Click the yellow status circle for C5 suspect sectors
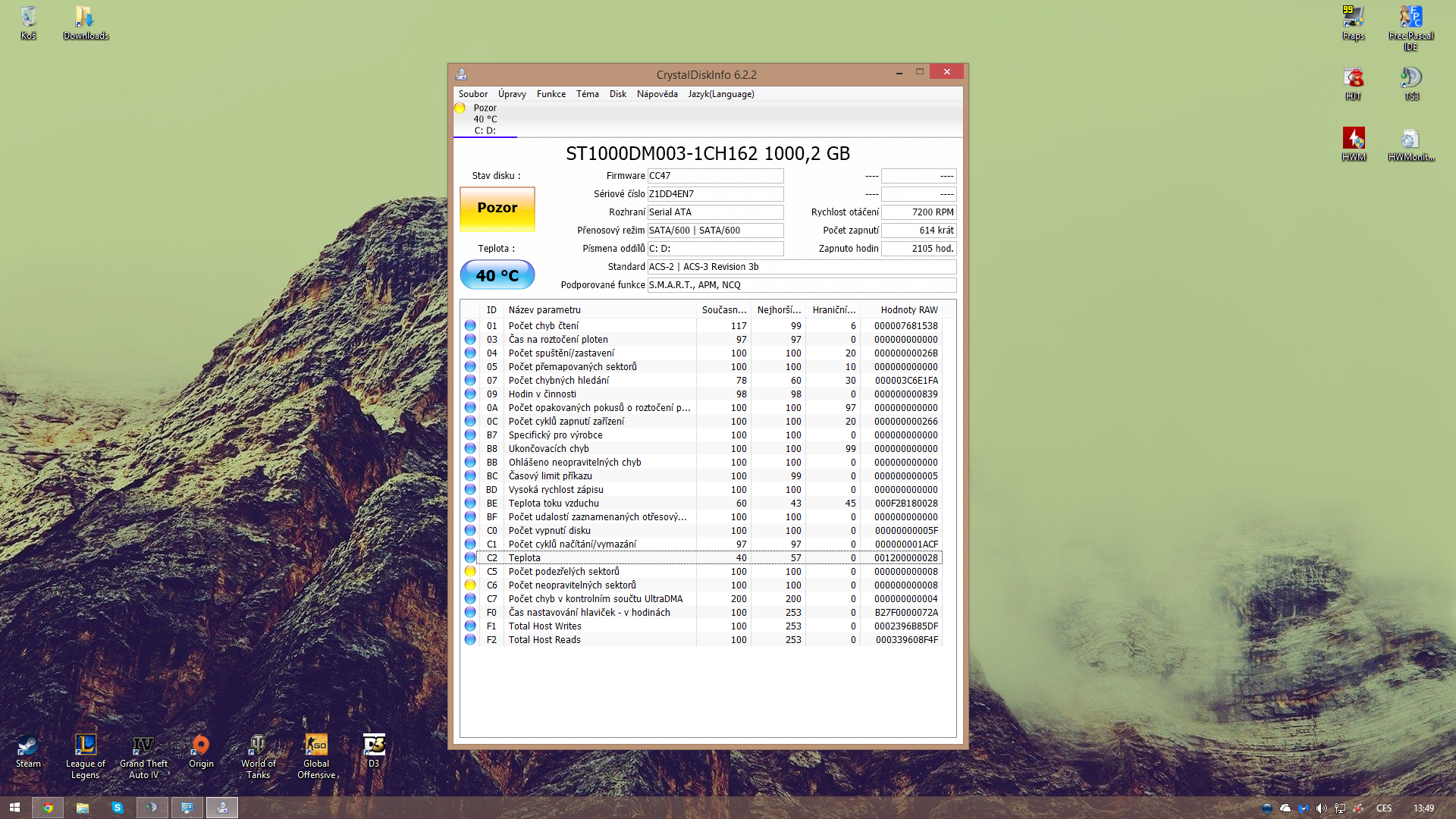 tap(470, 572)
